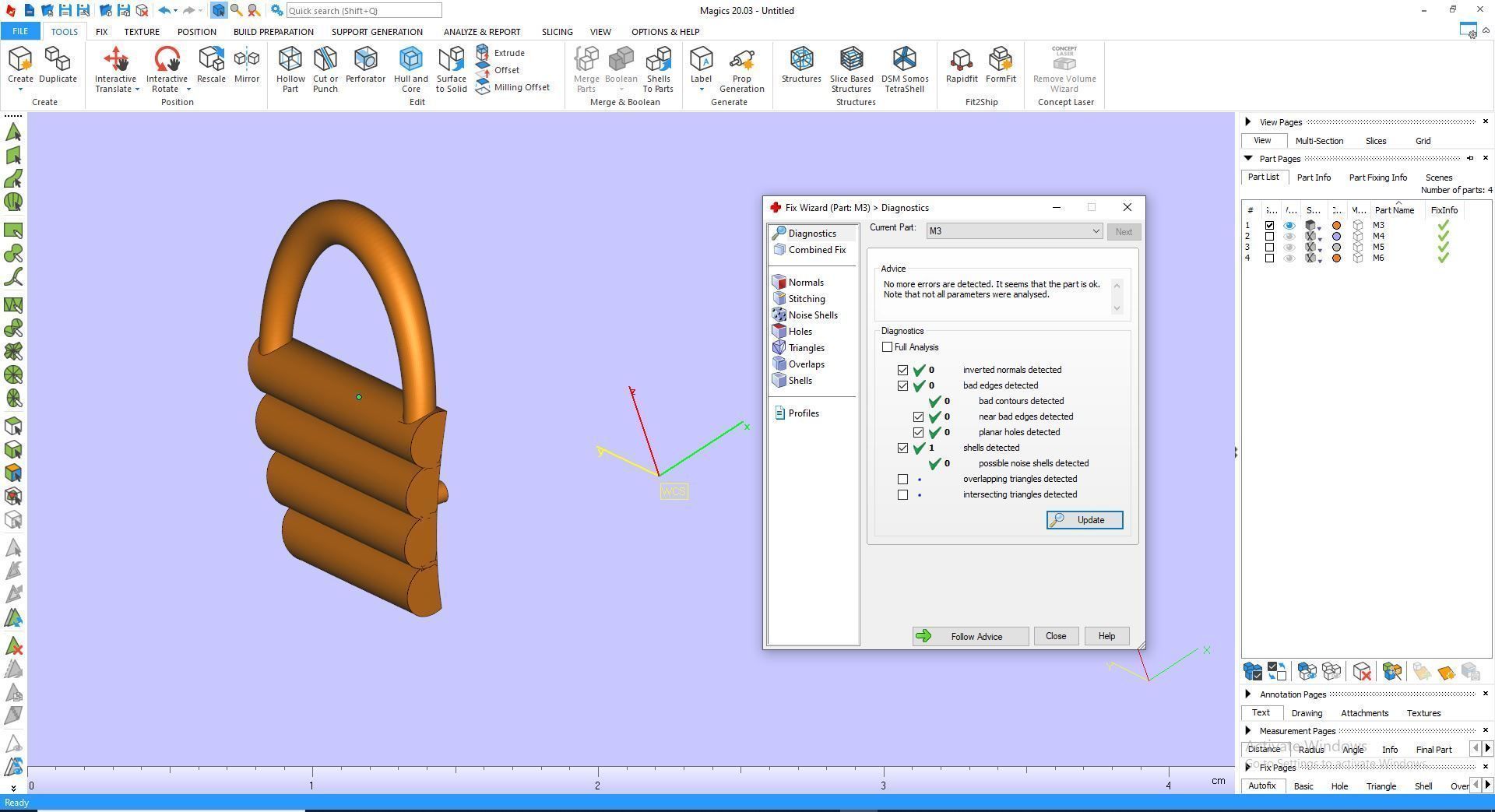This screenshot has width=1495, height=812.
Task: Show part M4 using its eye icon
Action: pyautogui.click(x=1289, y=236)
